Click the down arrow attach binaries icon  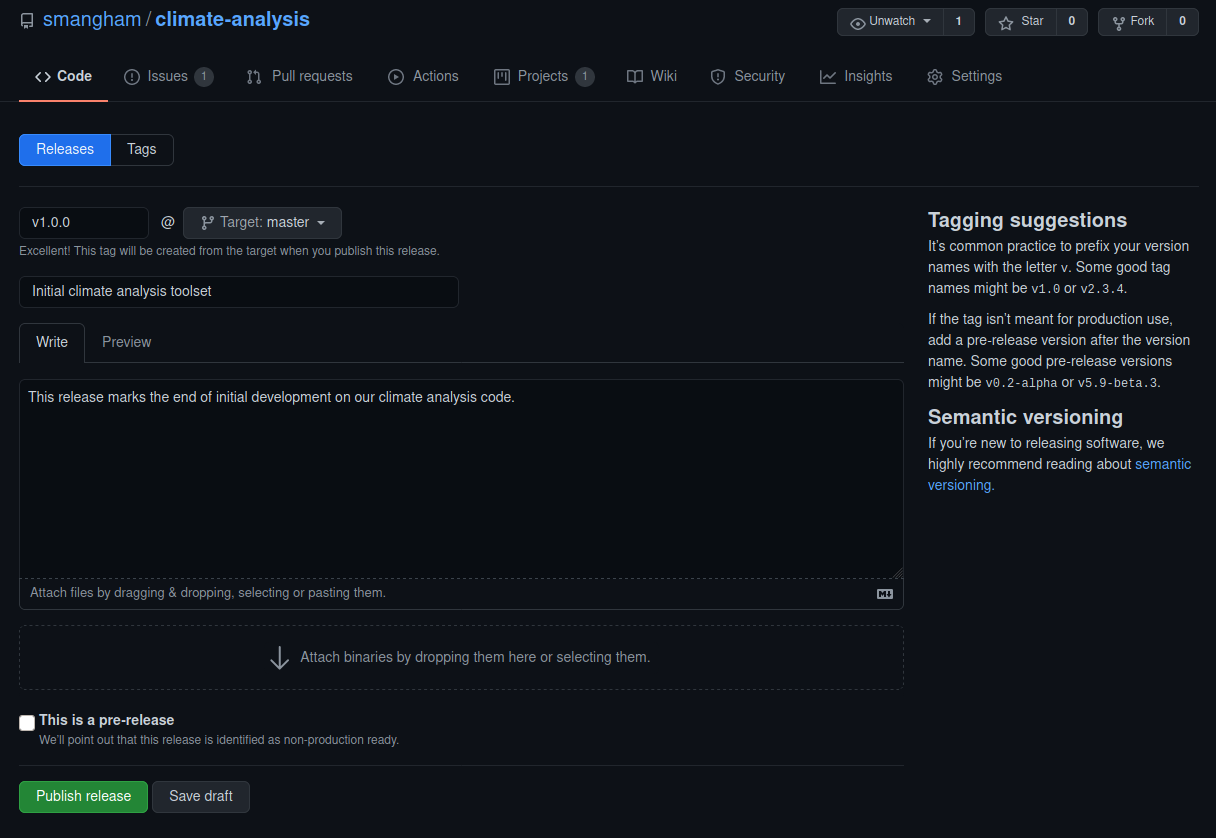(x=280, y=658)
